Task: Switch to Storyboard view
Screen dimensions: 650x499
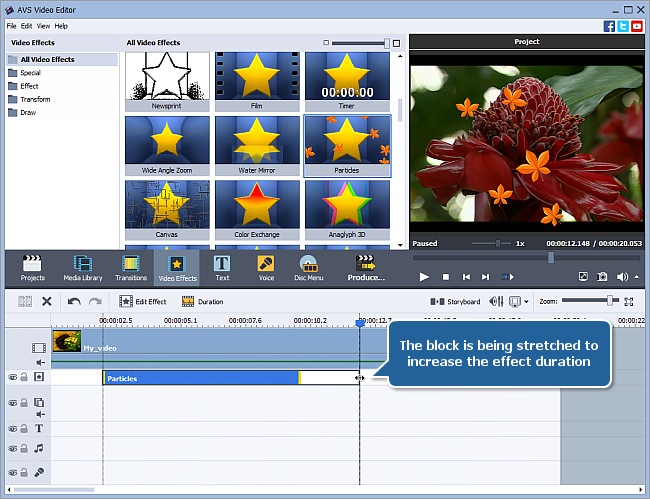Action: (455, 301)
